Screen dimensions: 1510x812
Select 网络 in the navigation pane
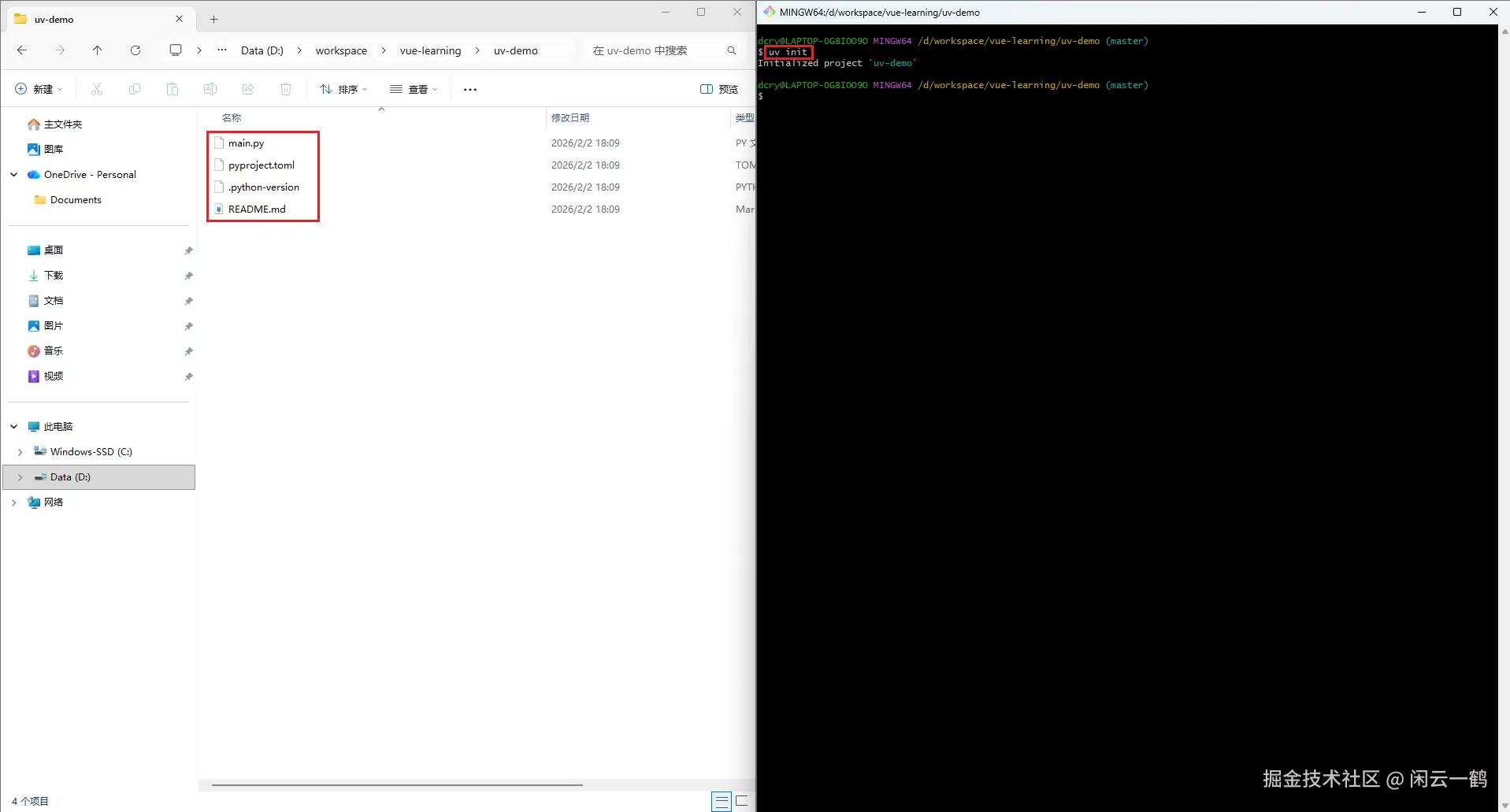pos(45,502)
